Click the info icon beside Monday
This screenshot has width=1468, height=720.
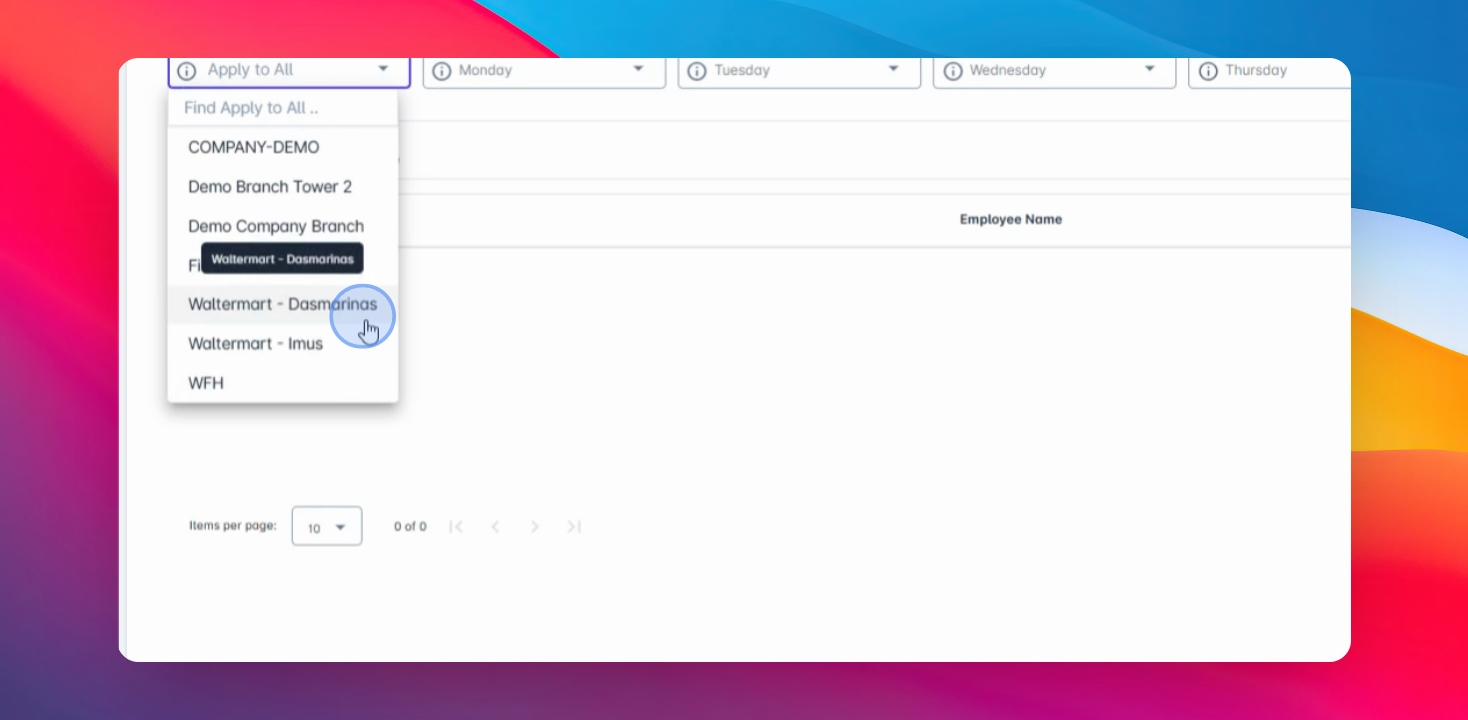point(441,71)
